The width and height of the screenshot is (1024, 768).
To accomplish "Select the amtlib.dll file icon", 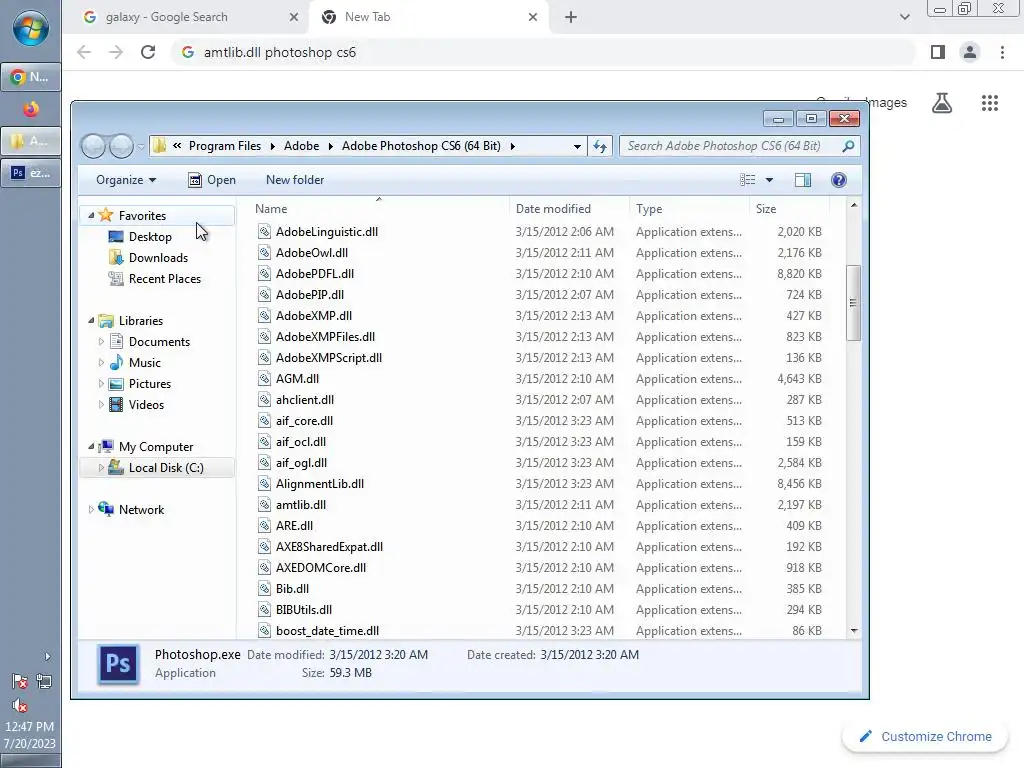I will click(264, 505).
